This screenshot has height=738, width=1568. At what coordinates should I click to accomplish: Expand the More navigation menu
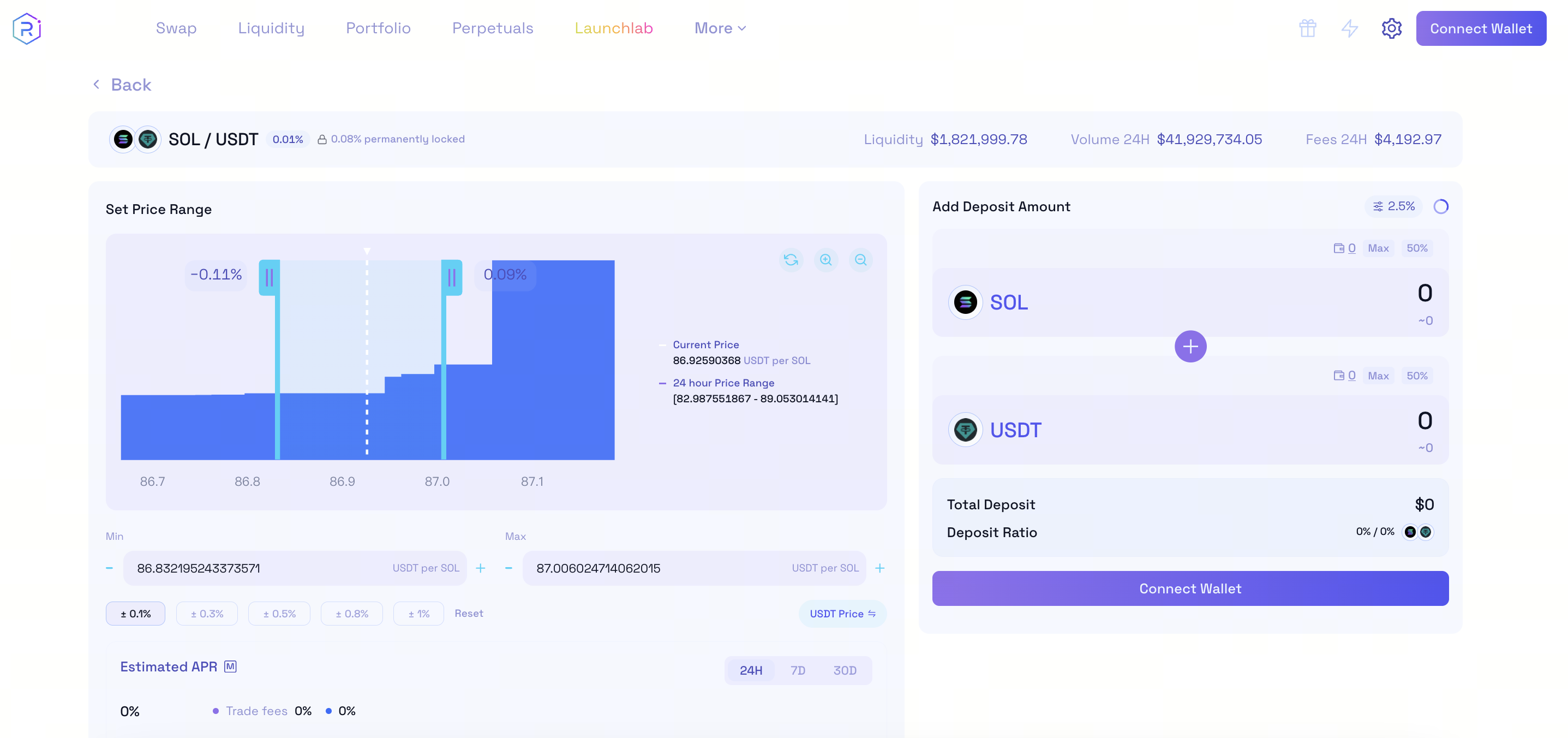coord(720,28)
